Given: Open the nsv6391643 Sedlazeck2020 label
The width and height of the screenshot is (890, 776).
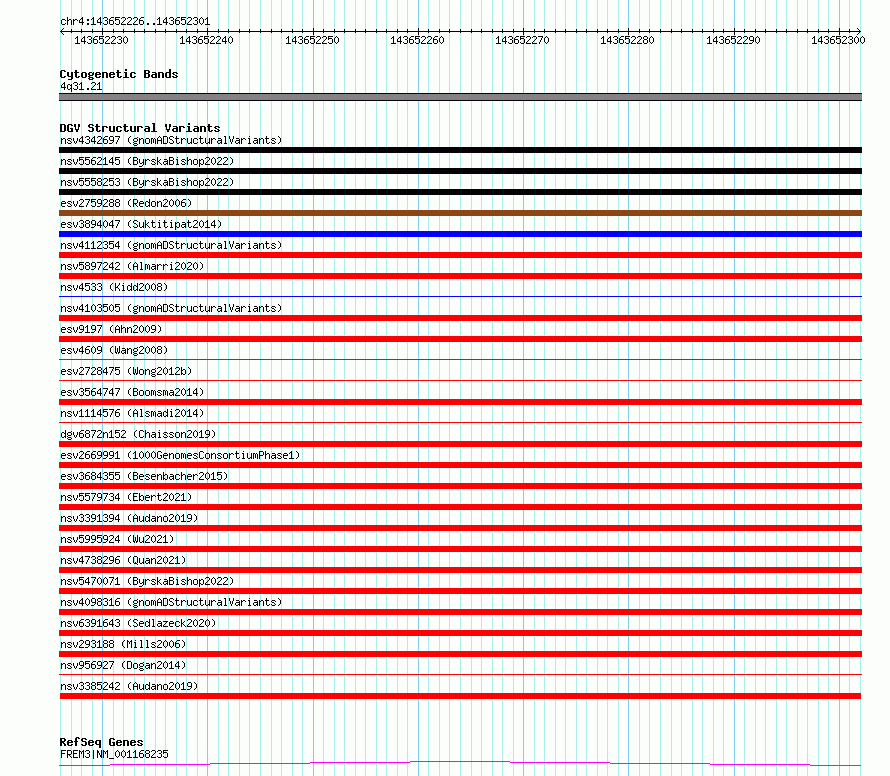Looking at the screenshot, I should 138,623.
